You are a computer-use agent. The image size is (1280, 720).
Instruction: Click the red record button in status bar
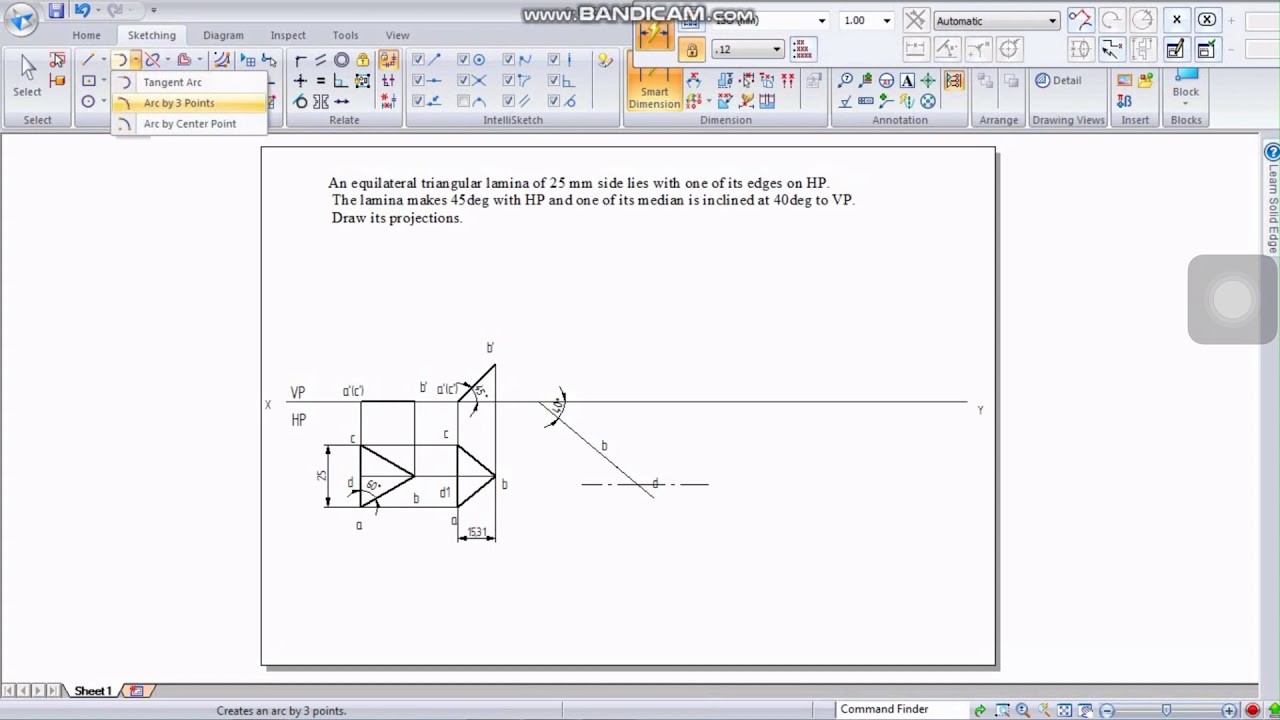(x=1252, y=710)
